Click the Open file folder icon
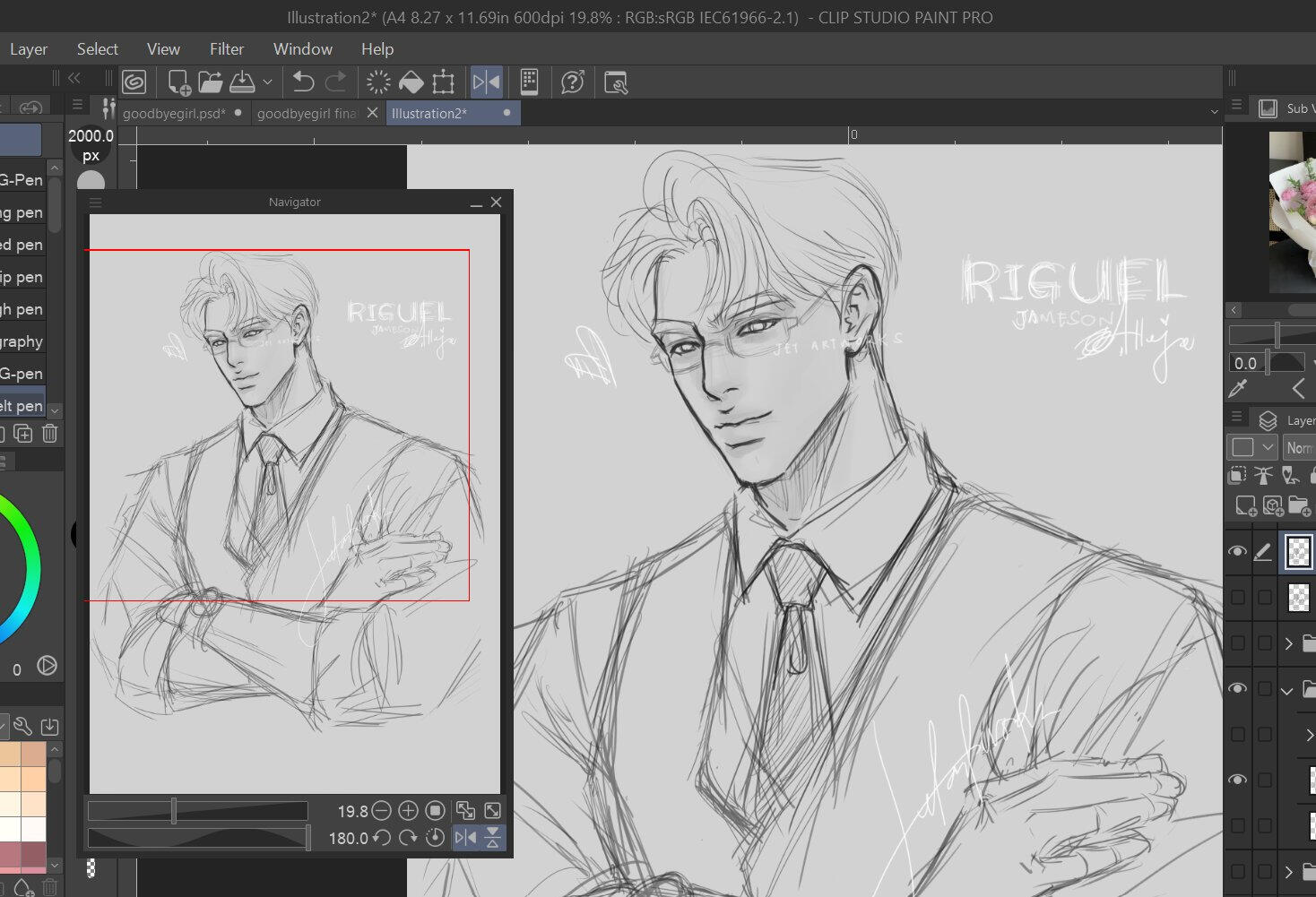 210,82
